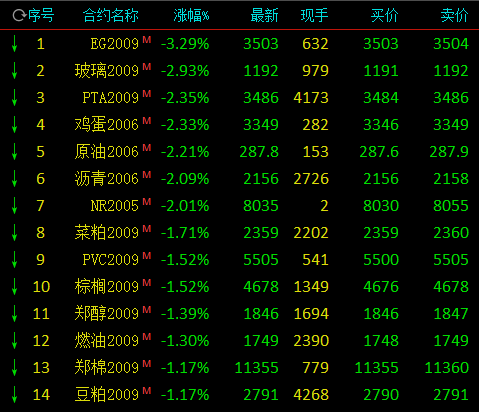Select the 玻璃2009 contract row

[x=240, y=71]
